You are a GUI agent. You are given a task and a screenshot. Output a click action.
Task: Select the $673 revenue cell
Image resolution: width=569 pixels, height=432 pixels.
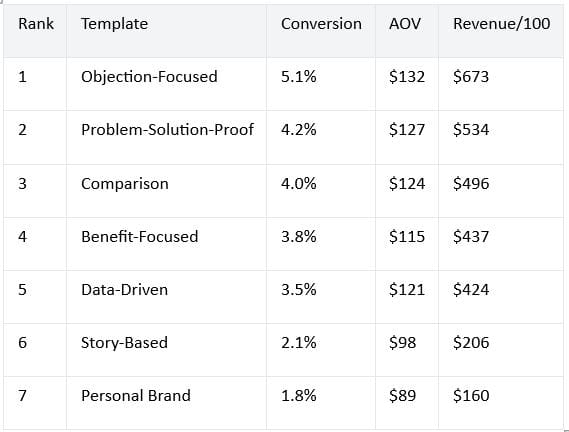(471, 77)
